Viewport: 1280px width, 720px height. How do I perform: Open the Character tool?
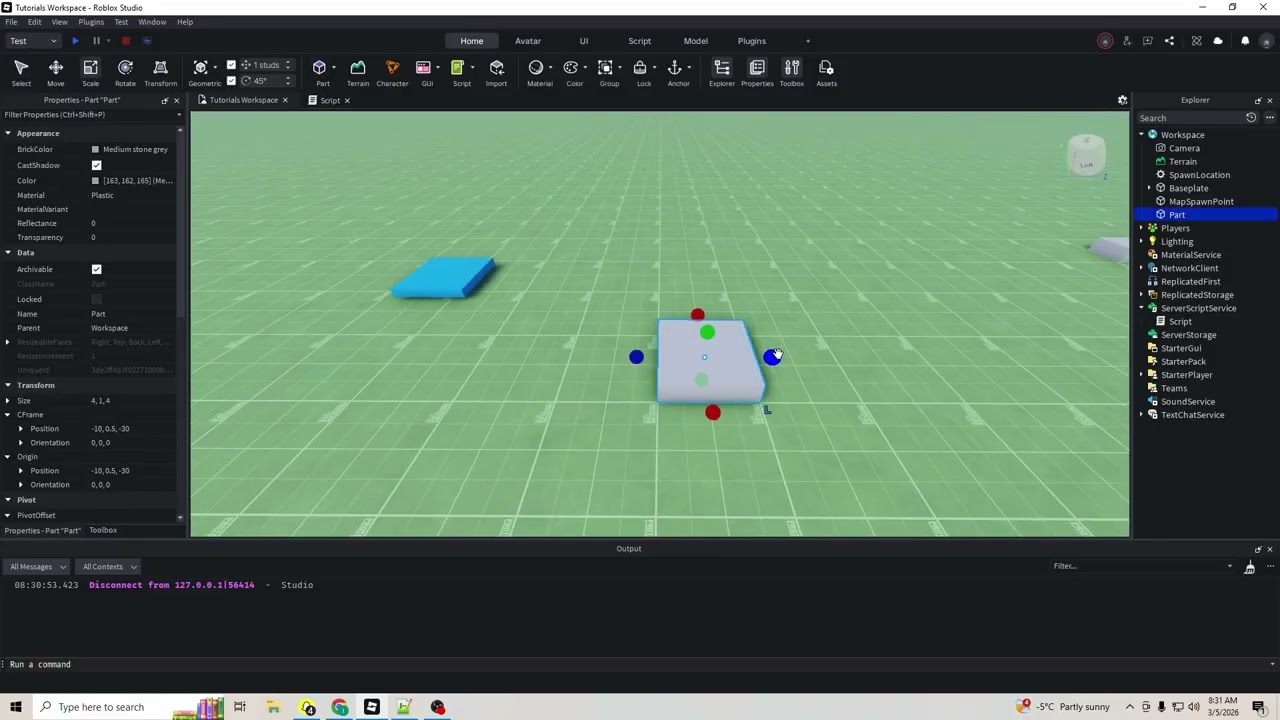[x=392, y=73]
